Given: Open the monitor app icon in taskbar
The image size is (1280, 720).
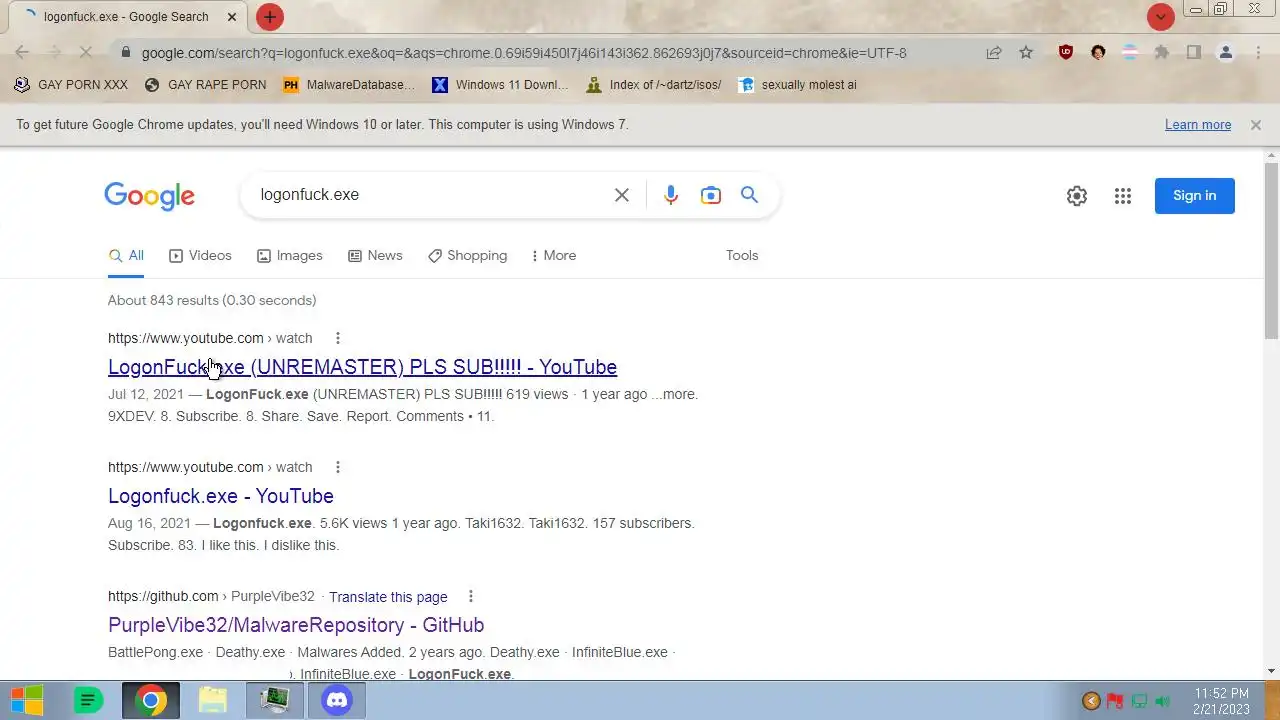Looking at the screenshot, I should [275, 700].
